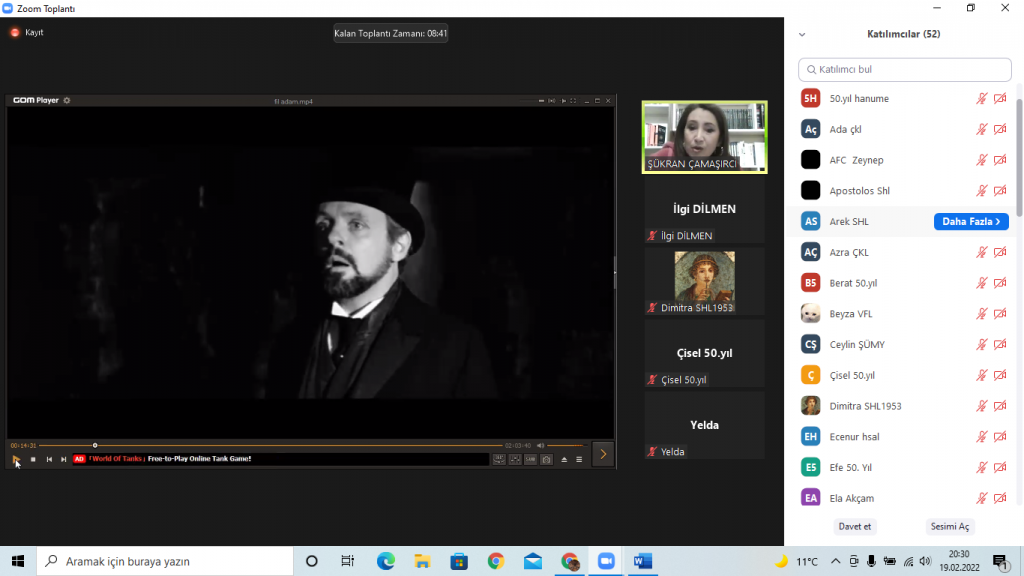Click the Sesimi Aç button

[x=949, y=526]
